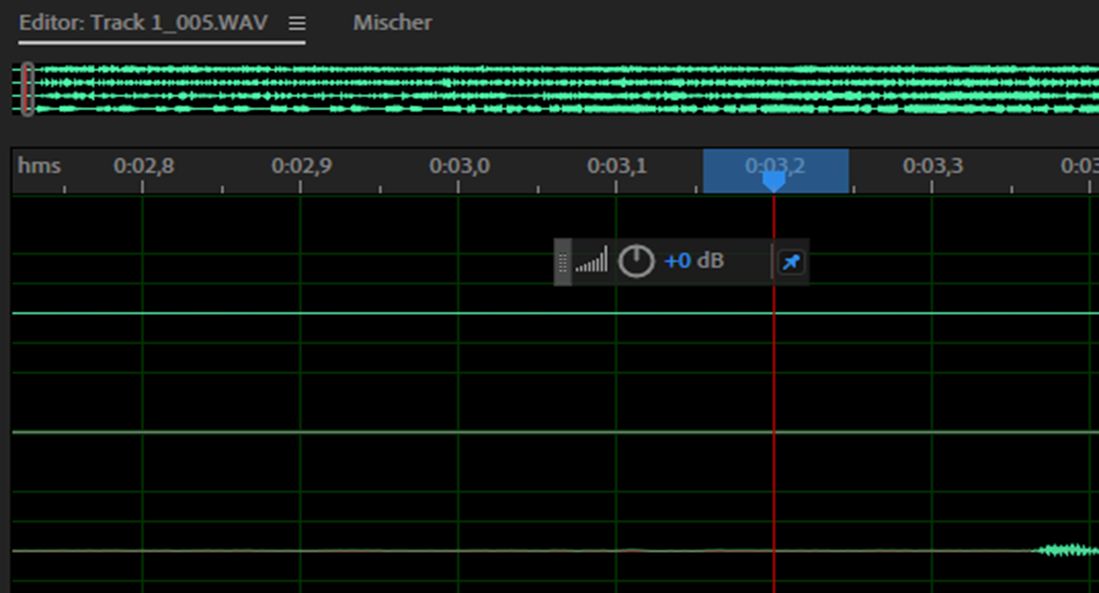This screenshot has width=1099, height=593.
Task: Click the HUD drag grip handle
Action: [x=563, y=262]
